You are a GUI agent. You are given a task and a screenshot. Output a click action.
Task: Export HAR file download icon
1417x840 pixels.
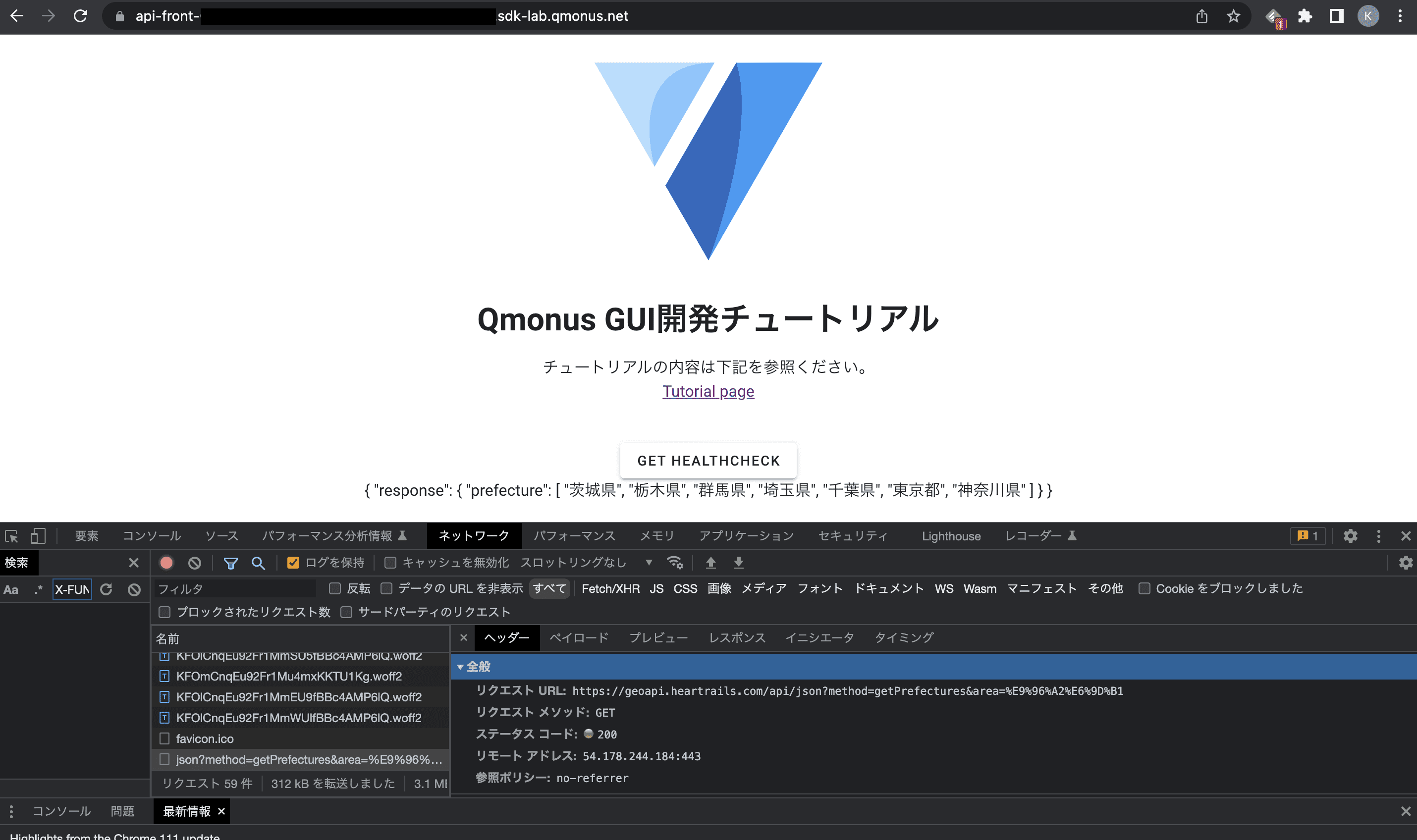point(739,563)
